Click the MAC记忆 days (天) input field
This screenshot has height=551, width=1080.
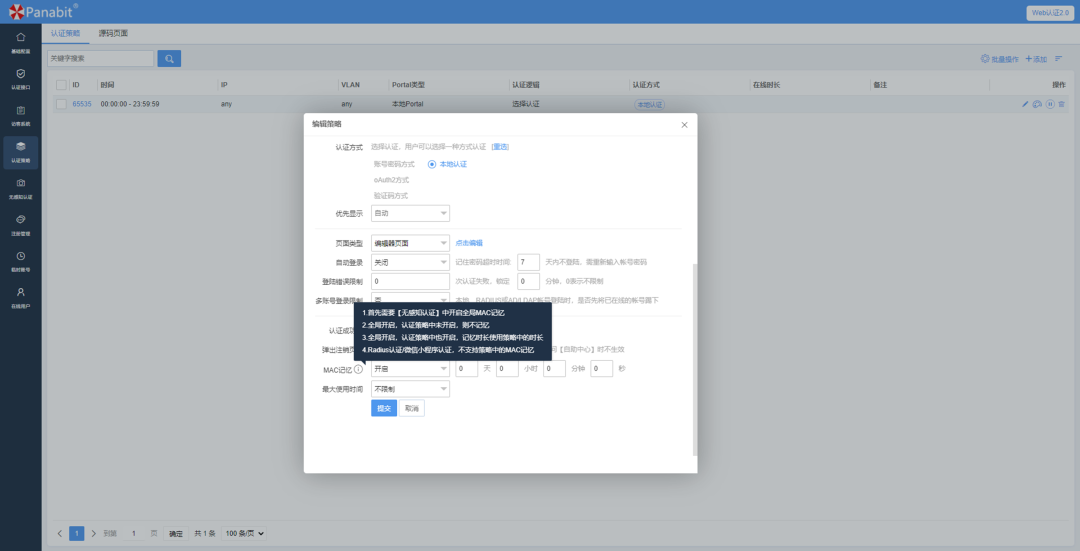[x=466, y=369]
